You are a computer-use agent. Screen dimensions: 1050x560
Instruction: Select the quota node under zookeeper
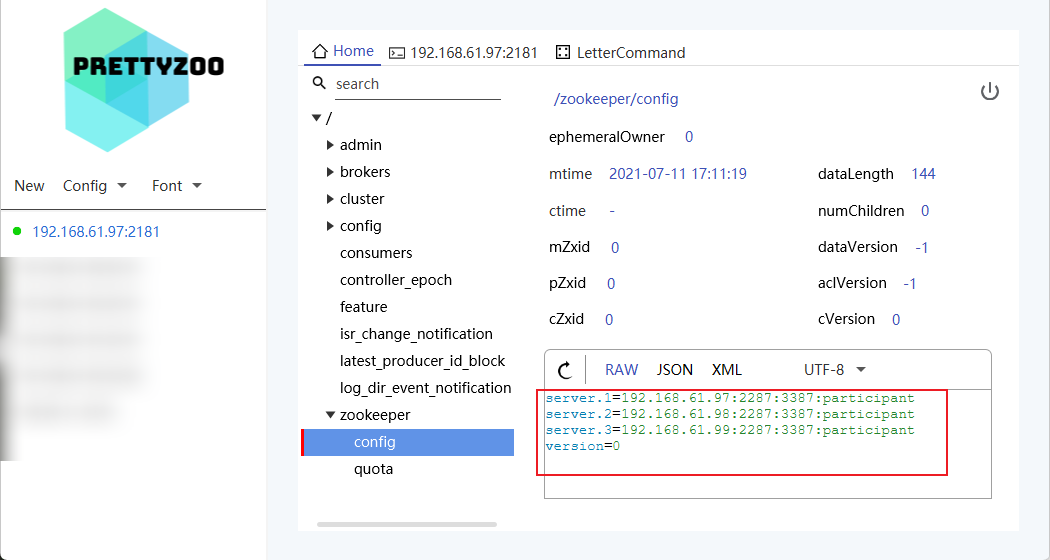(x=374, y=469)
